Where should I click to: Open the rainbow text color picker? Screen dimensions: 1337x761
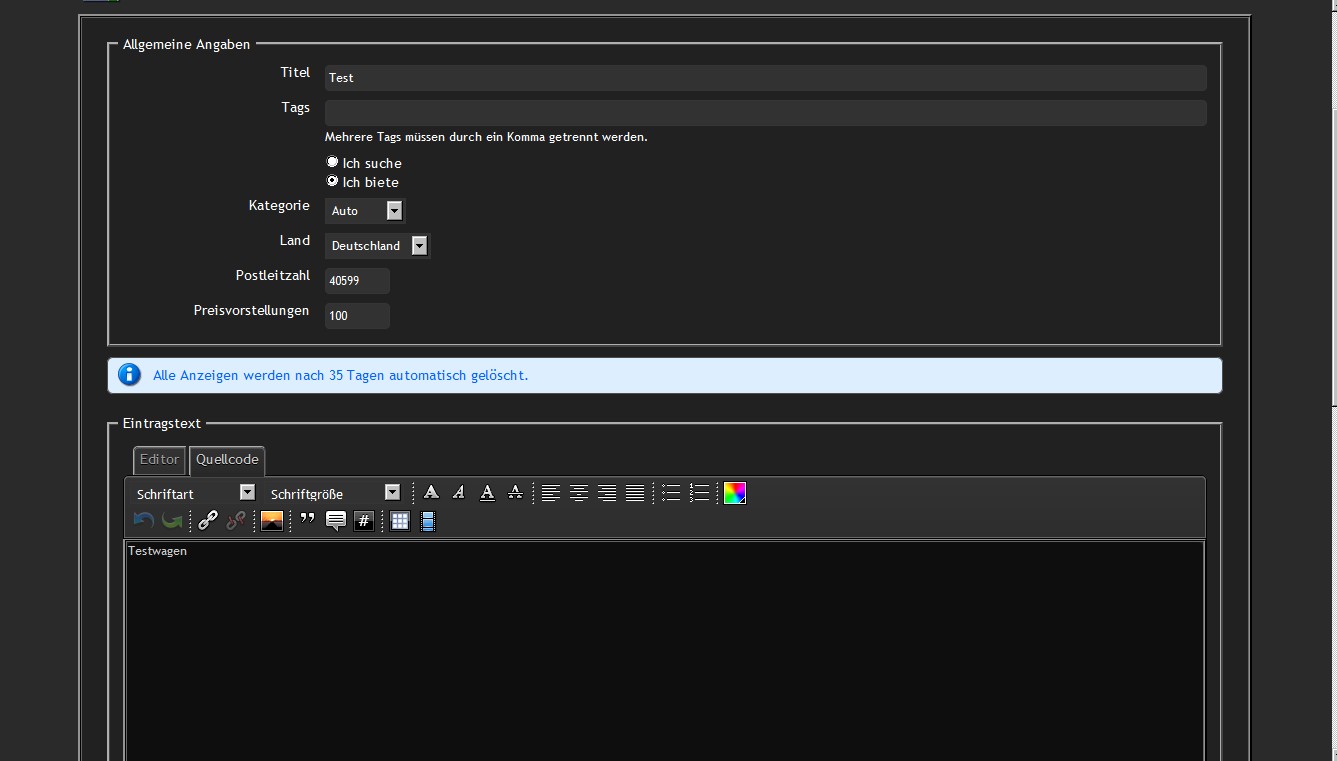735,493
